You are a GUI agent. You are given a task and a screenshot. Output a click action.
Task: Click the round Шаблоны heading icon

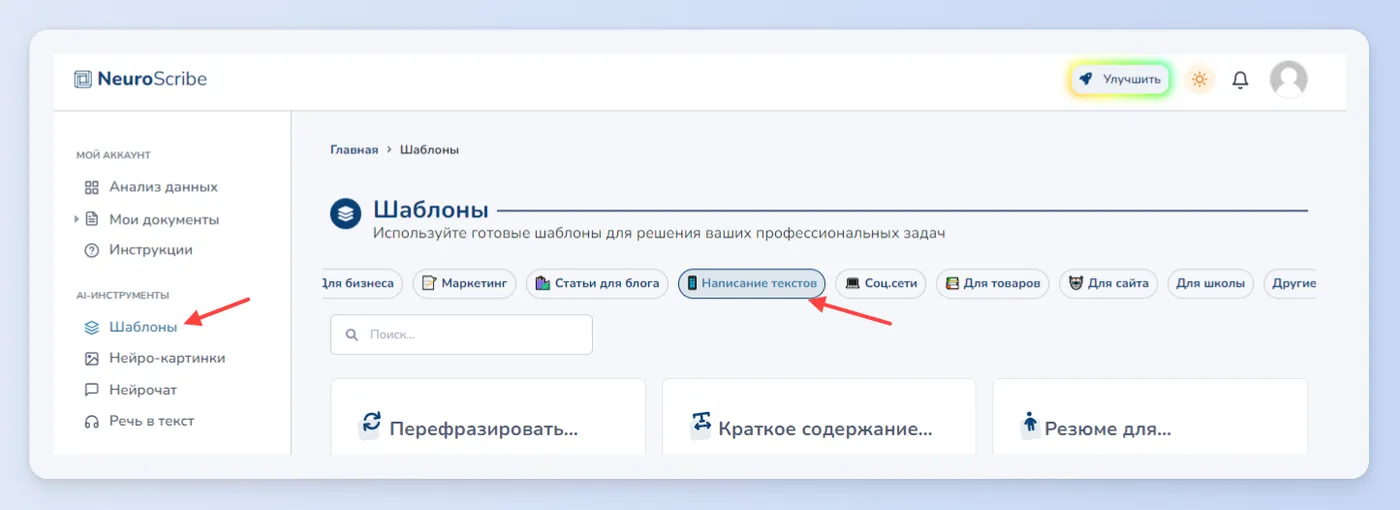click(345, 214)
